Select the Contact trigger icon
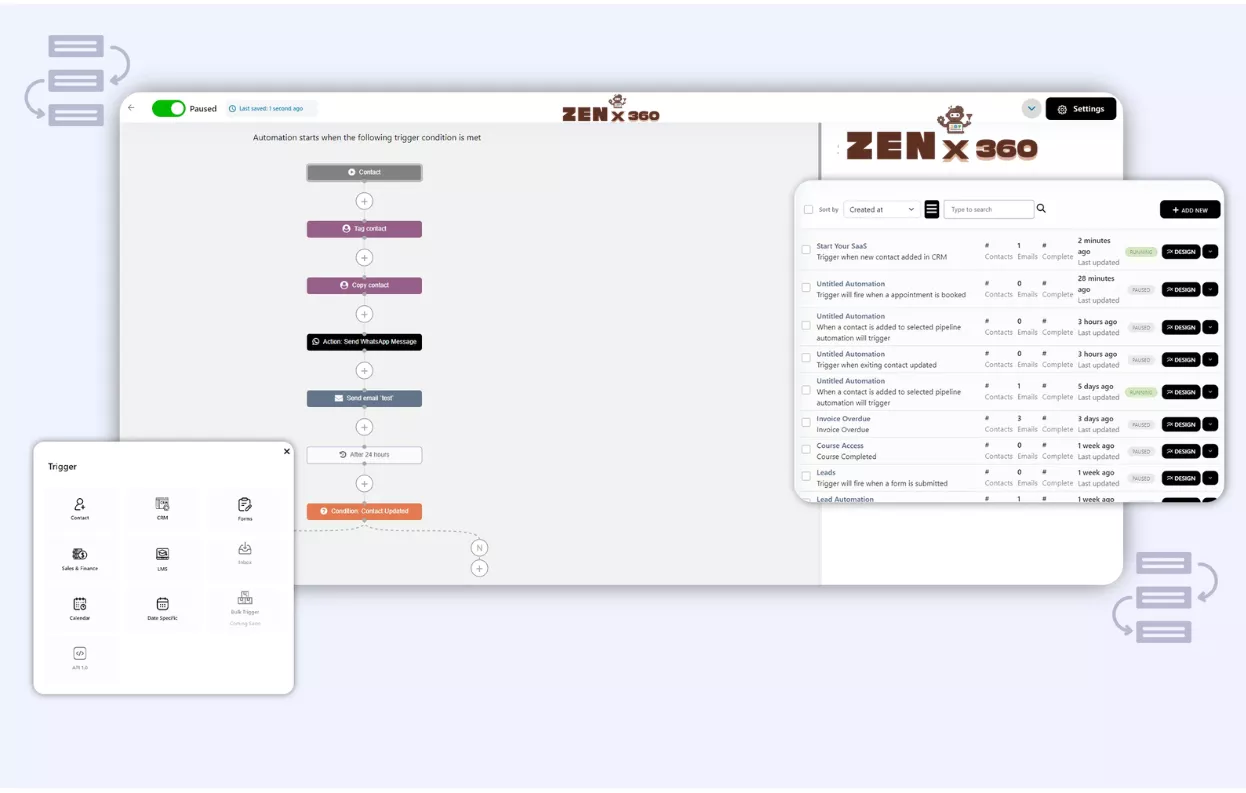 coord(80,505)
